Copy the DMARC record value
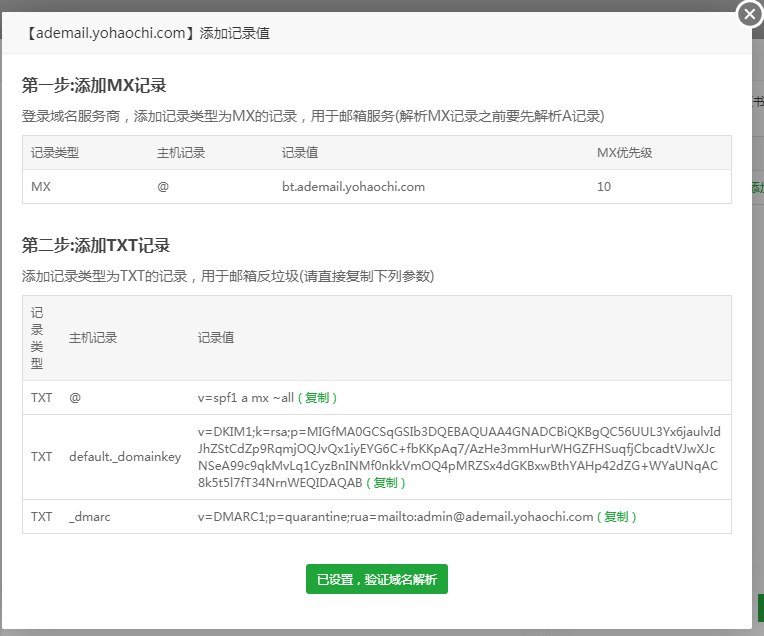Screen dimensions: 764x636 (617, 517)
